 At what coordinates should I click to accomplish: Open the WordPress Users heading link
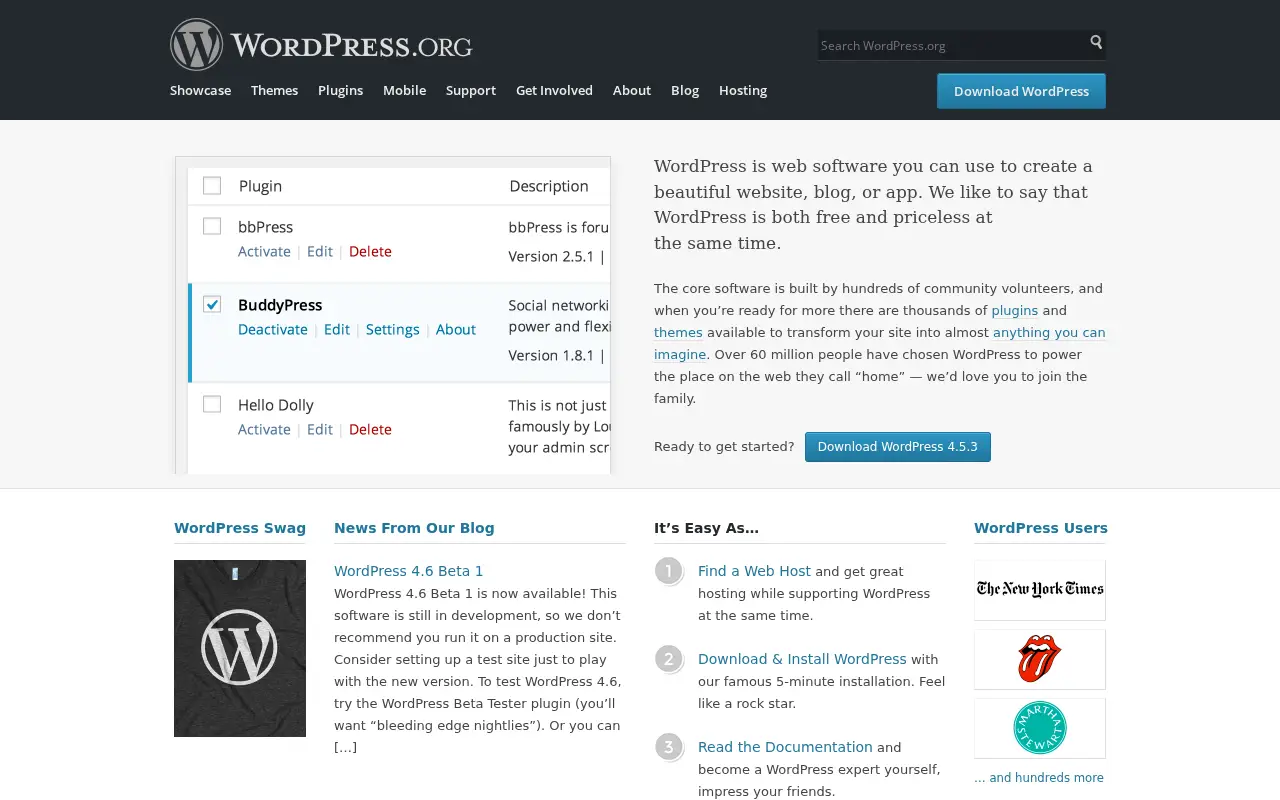(x=1041, y=528)
